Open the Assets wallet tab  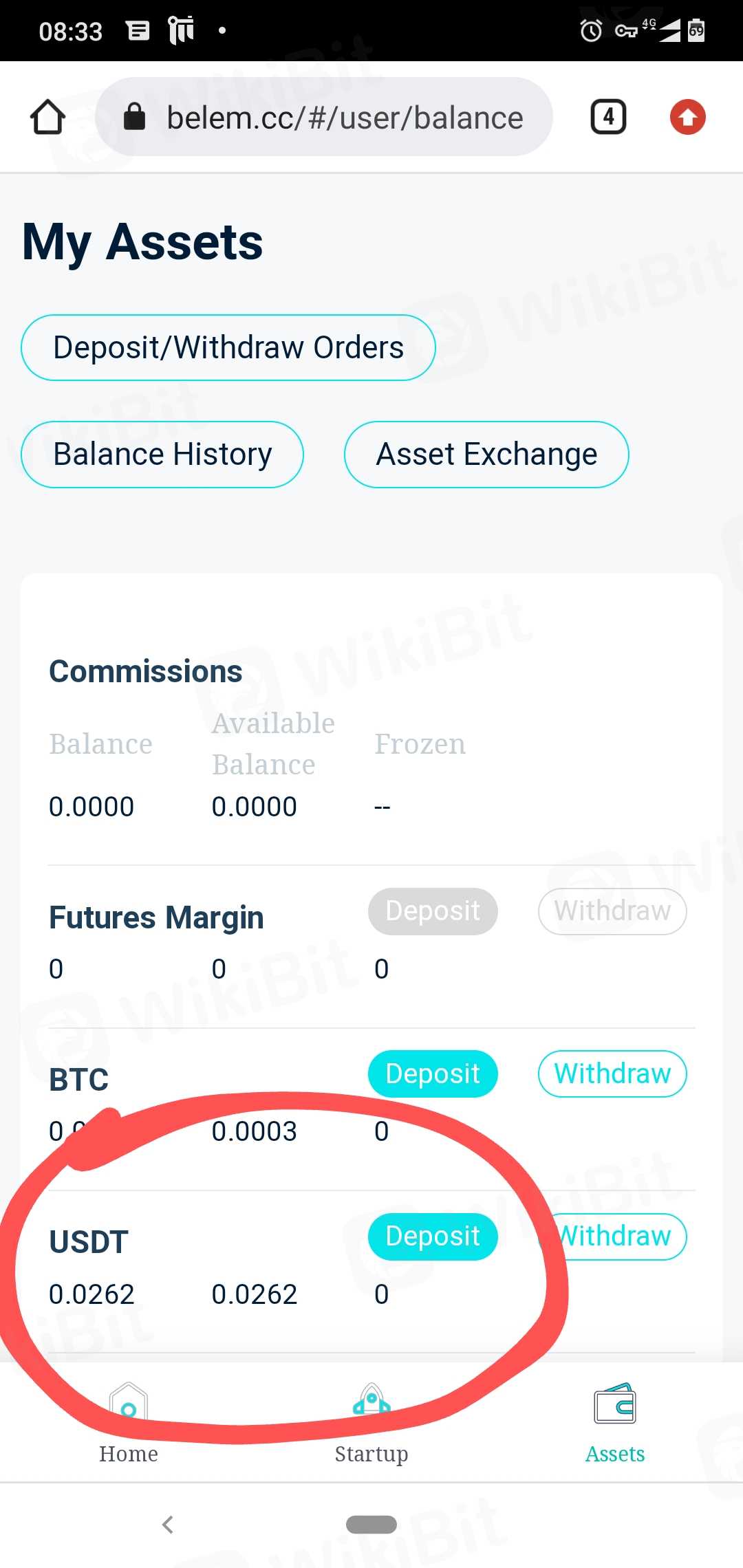pos(615,1422)
